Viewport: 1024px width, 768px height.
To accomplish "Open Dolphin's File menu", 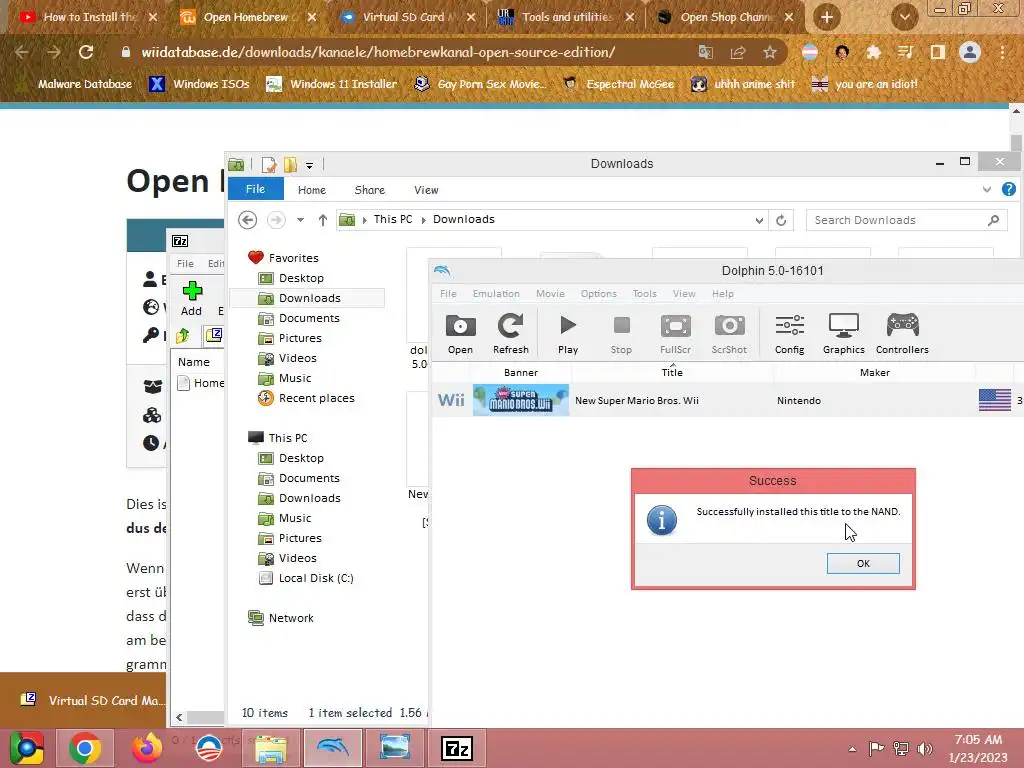I will tap(448, 294).
